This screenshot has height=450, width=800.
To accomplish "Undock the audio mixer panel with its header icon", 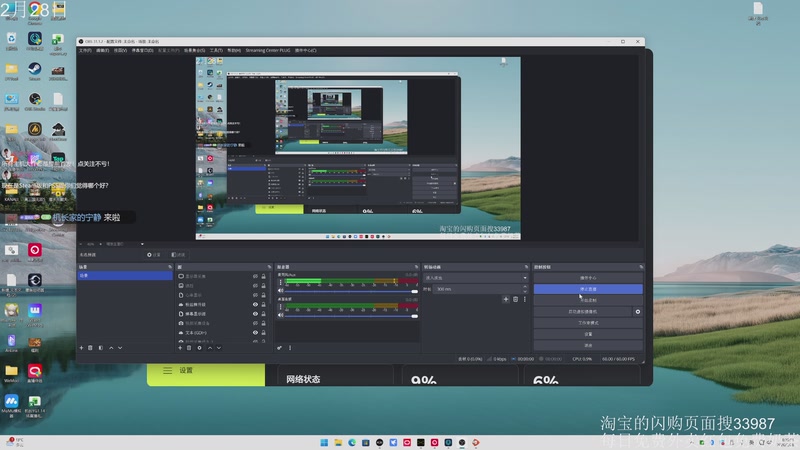I will (416, 267).
